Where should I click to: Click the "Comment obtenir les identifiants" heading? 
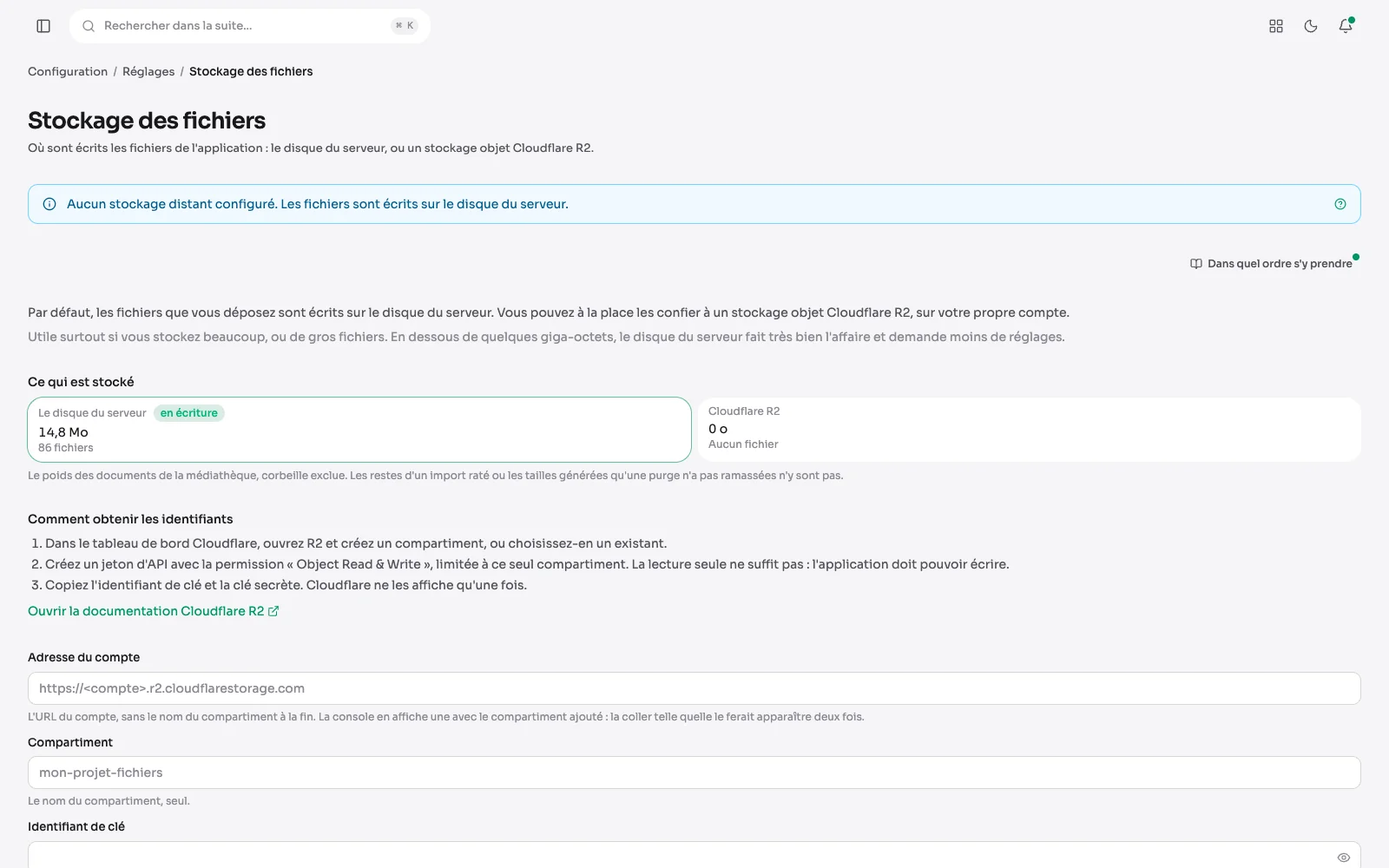pyautogui.click(x=130, y=519)
